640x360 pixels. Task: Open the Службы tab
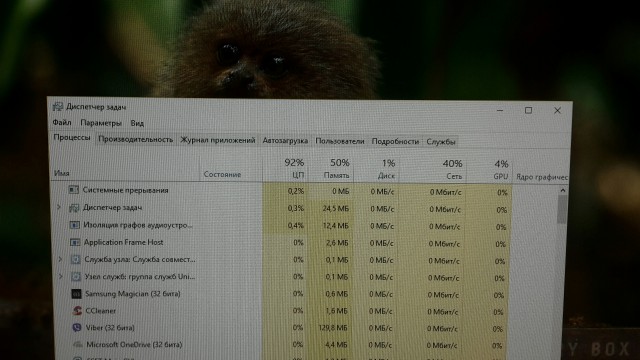tap(440, 142)
